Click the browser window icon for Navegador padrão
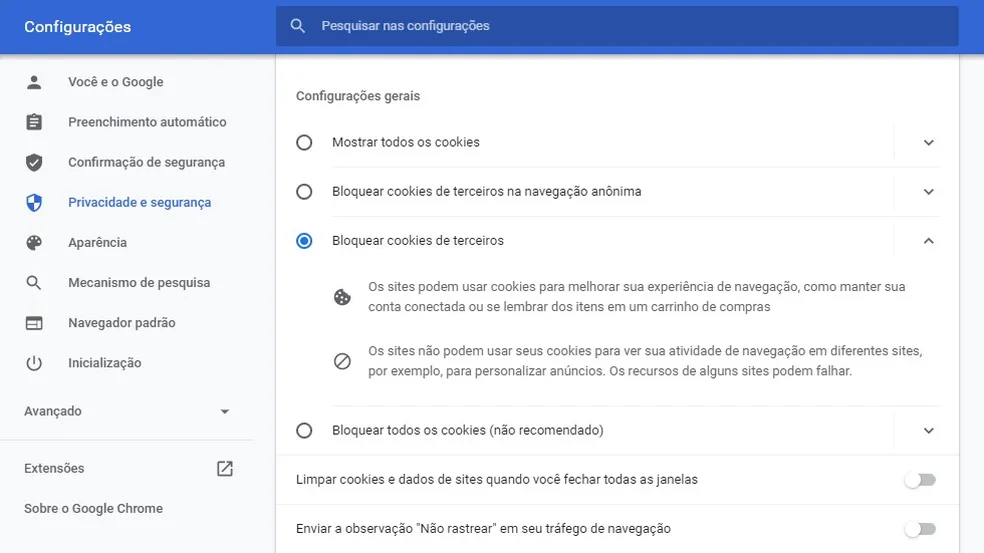The image size is (984, 553). [34, 323]
